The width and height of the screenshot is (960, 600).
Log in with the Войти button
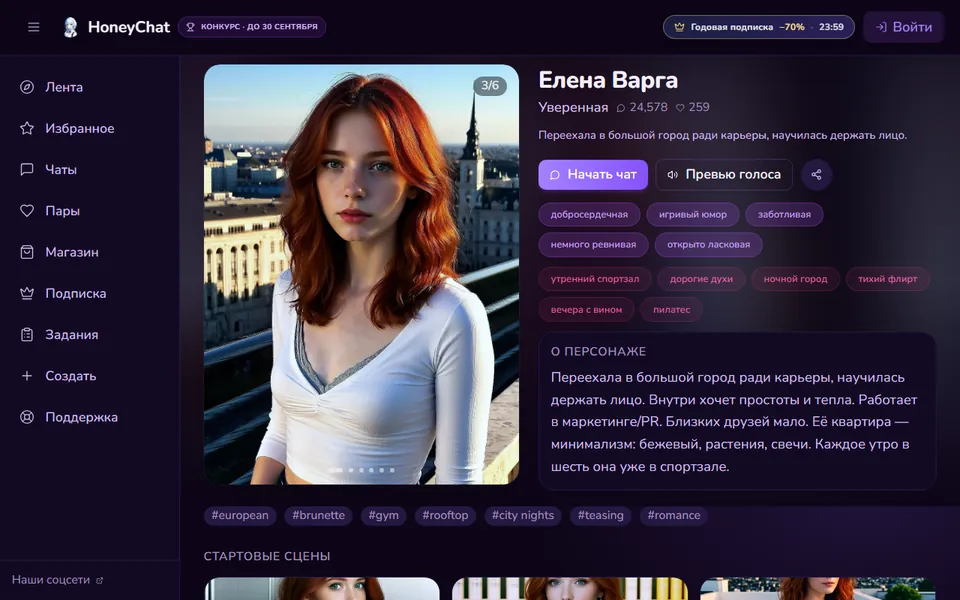[x=904, y=27]
